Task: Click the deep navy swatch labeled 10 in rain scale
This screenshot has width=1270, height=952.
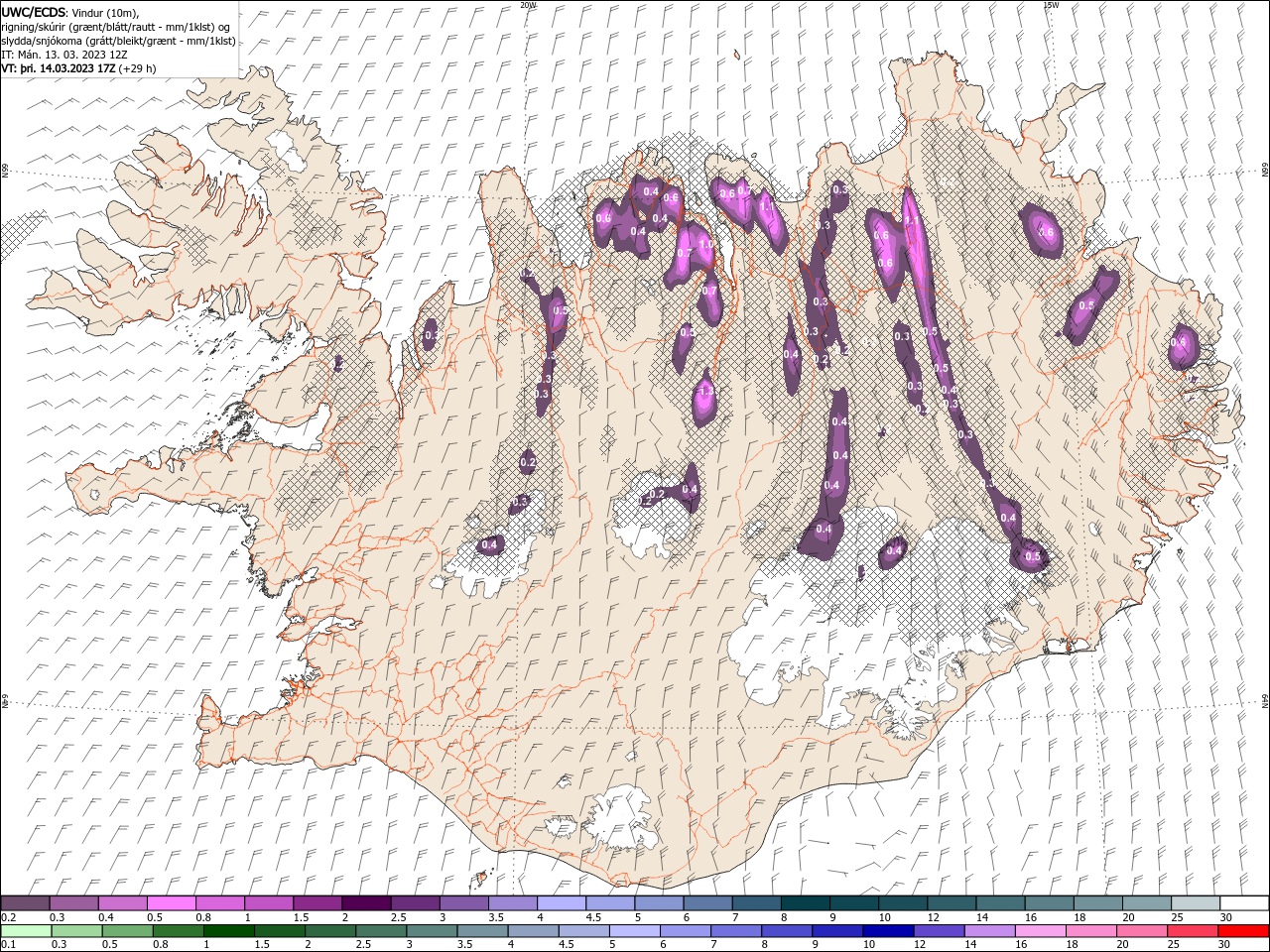Action: click(x=888, y=931)
